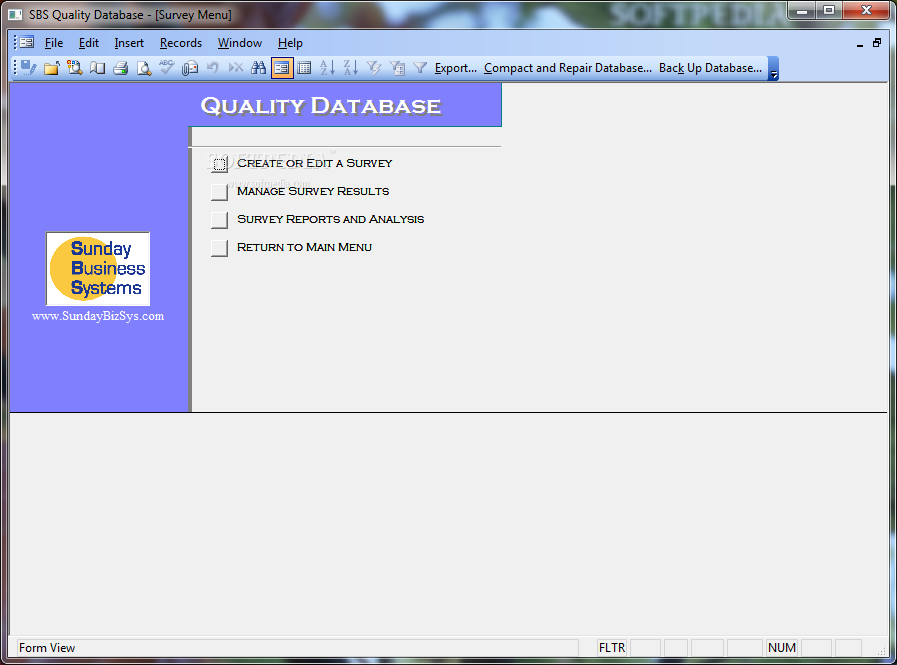The height and width of the screenshot is (665, 897).
Task: Click Back Up Database...
Action: (711, 68)
